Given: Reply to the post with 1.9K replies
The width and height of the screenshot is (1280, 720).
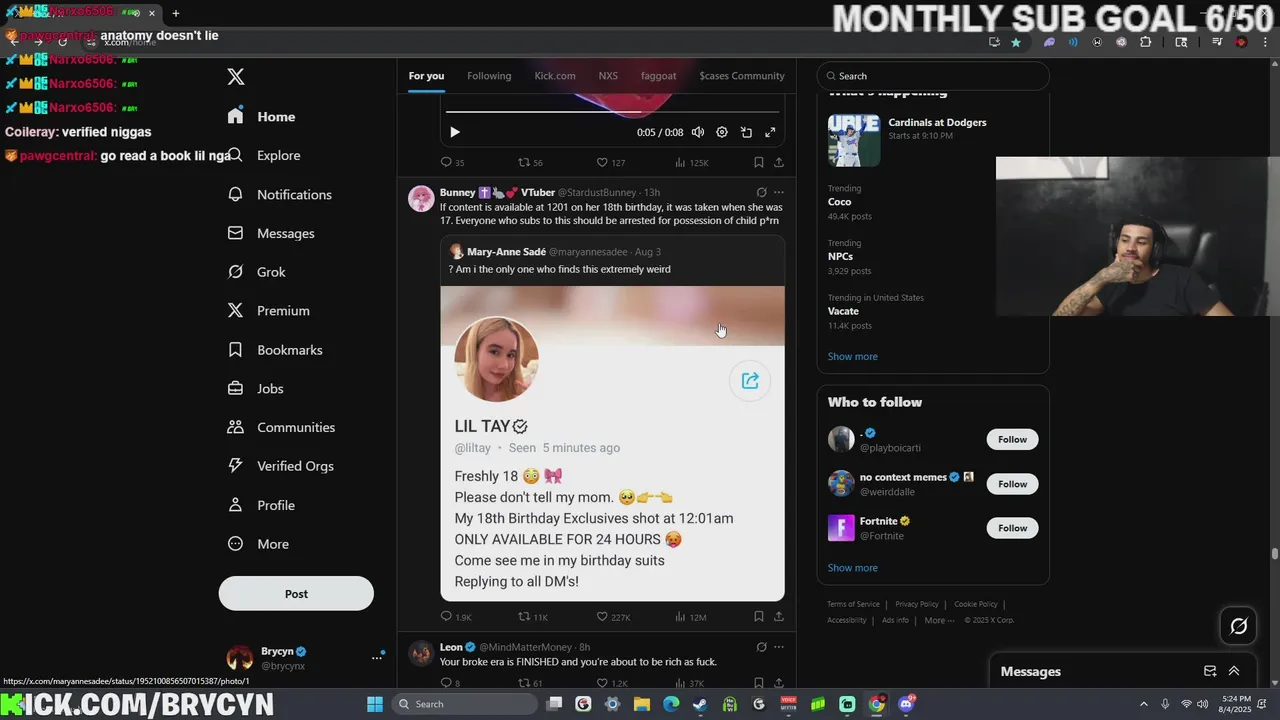Looking at the screenshot, I should 456,617.
